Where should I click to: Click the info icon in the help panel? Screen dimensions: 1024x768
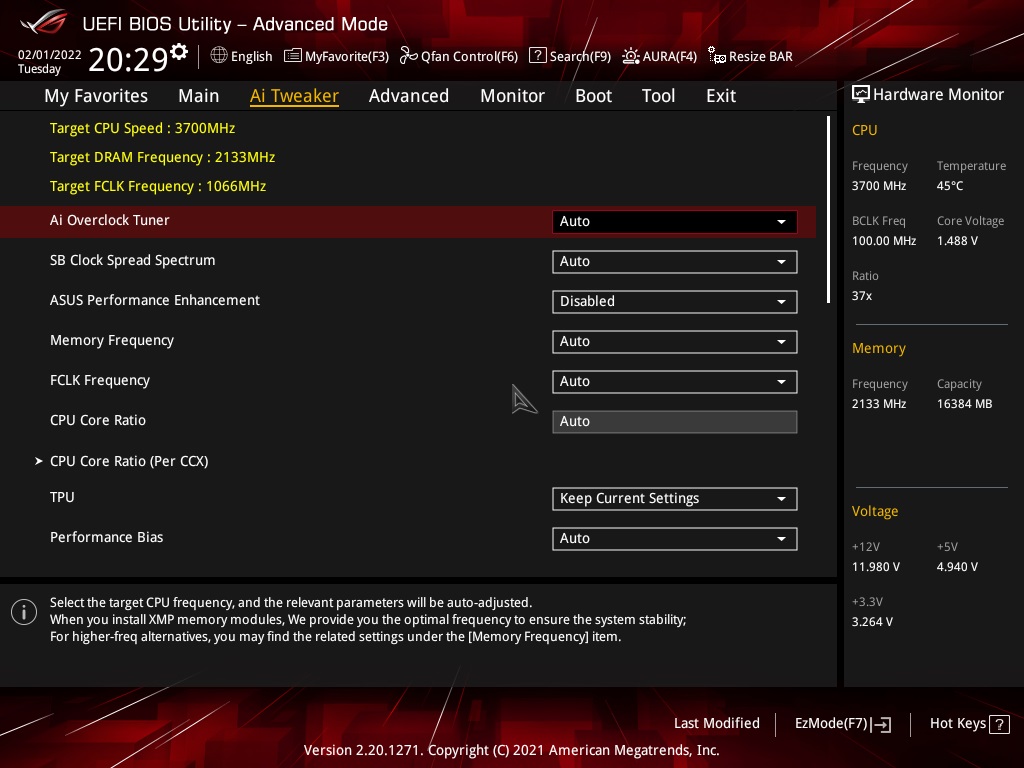23,611
